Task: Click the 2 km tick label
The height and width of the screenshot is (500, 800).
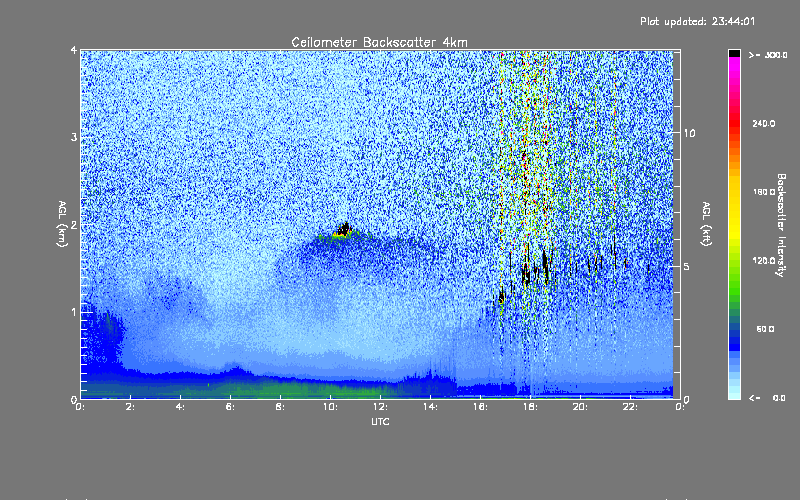Action: pos(74,224)
